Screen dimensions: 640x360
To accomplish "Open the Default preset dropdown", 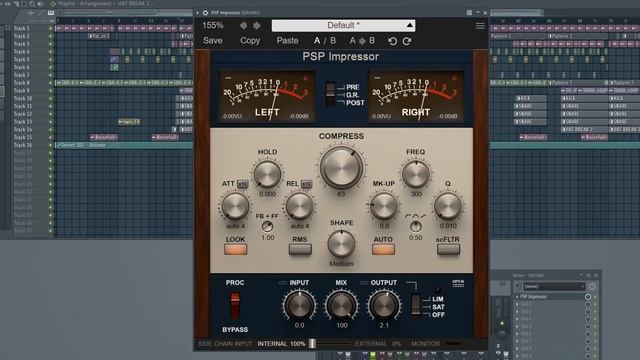I will [343, 26].
